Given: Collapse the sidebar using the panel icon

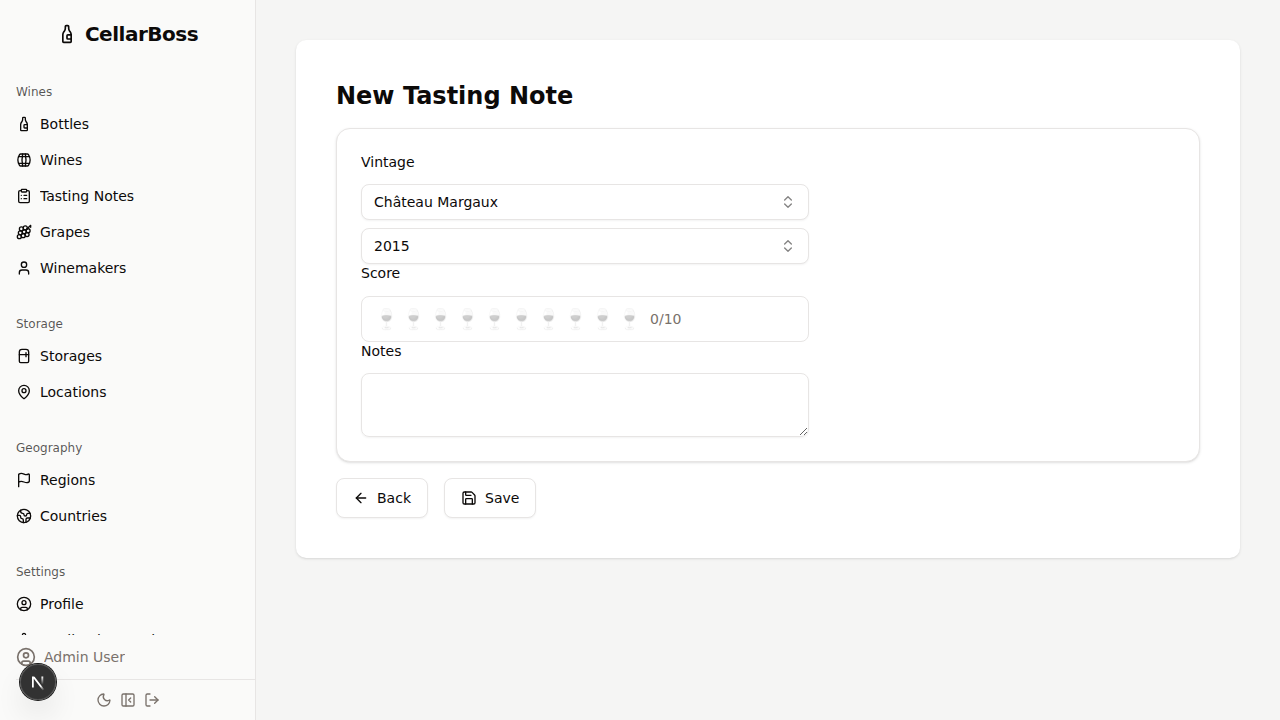Looking at the screenshot, I should click(x=128, y=700).
